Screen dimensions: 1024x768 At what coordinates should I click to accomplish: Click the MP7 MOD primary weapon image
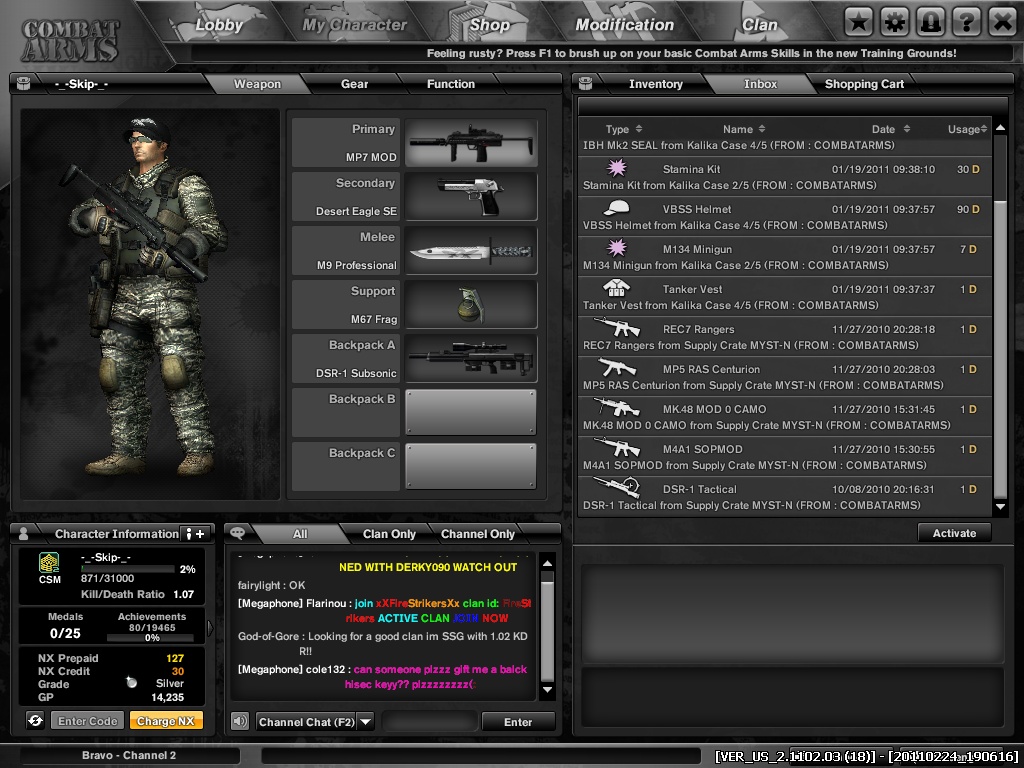tap(471, 142)
